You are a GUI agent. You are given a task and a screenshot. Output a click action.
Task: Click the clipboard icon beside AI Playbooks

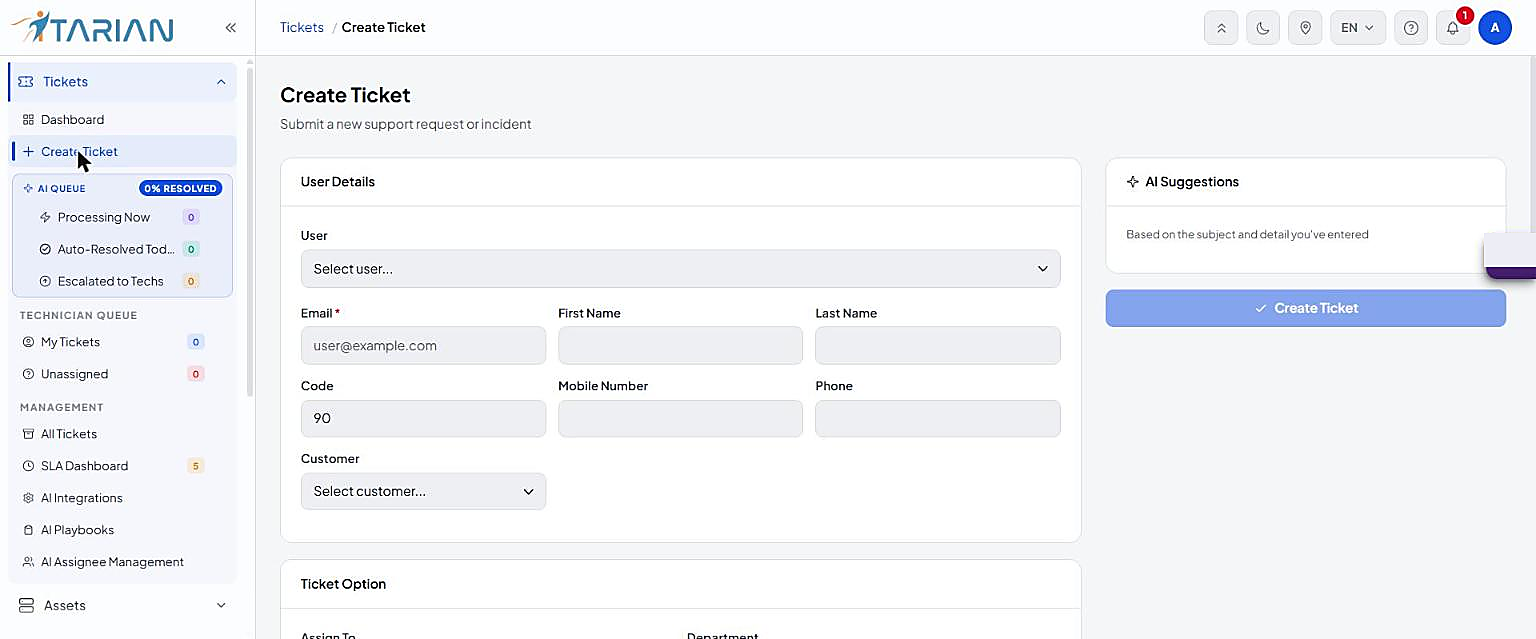28,530
